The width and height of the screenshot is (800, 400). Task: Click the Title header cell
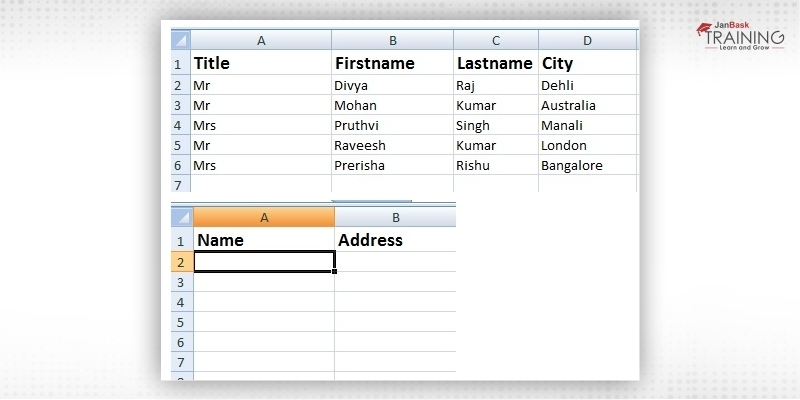tap(261, 63)
